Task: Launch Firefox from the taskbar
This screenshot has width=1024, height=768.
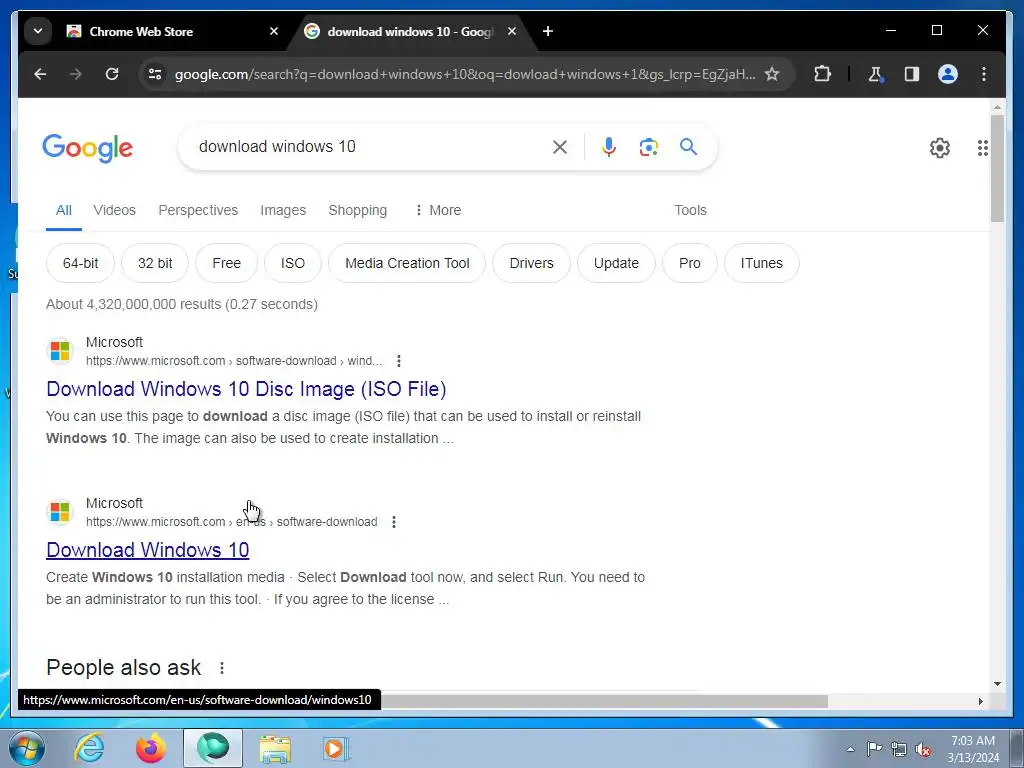Action: [151, 748]
